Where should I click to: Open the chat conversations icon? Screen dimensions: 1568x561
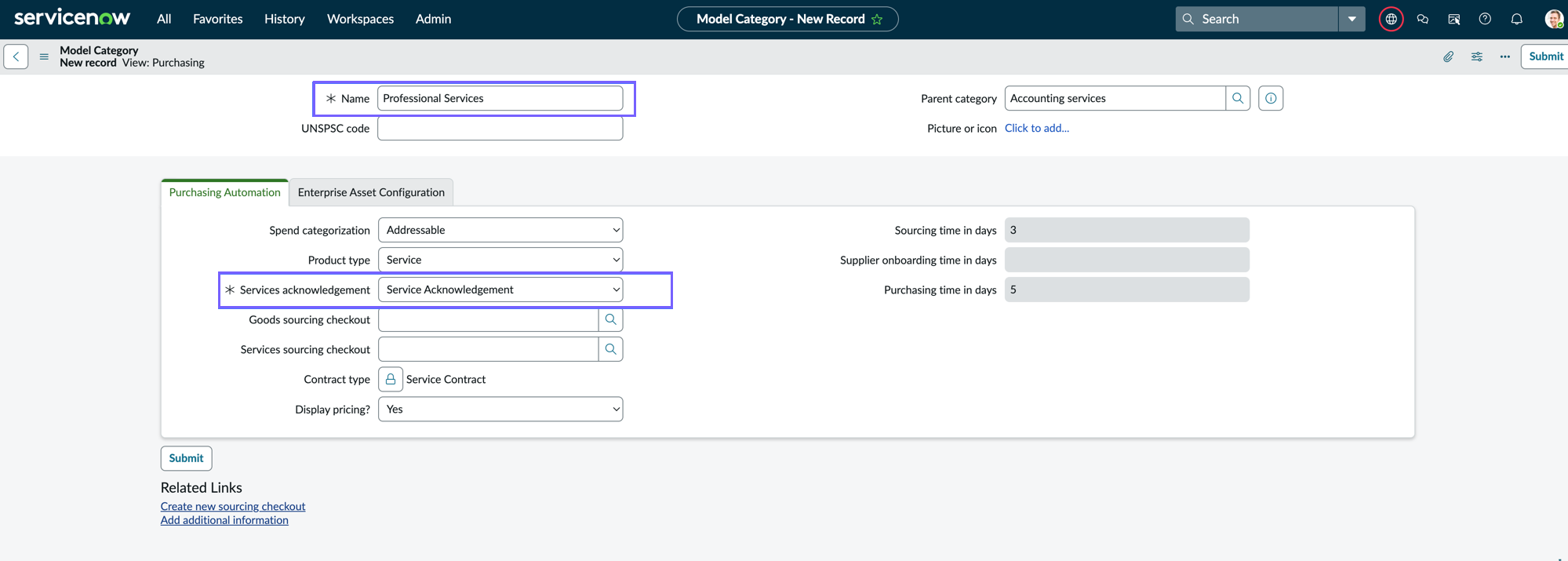click(1422, 19)
